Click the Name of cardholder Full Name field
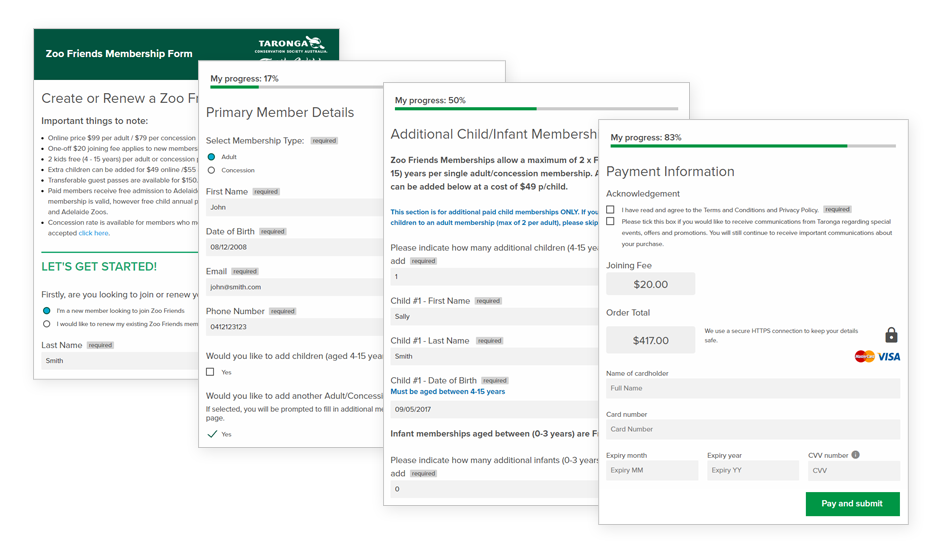This screenshot has height=551, width=939. click(753, 388)
